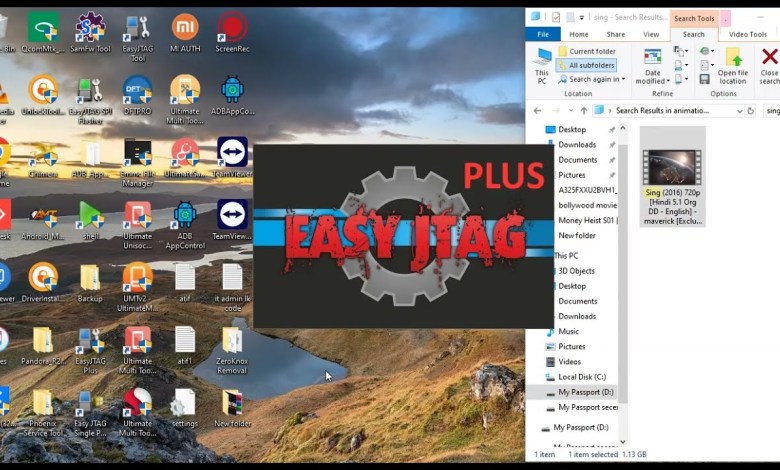The height and width of the screenshot is (470, 780).
Task: Click the Close search button
Action: [768, 65]
